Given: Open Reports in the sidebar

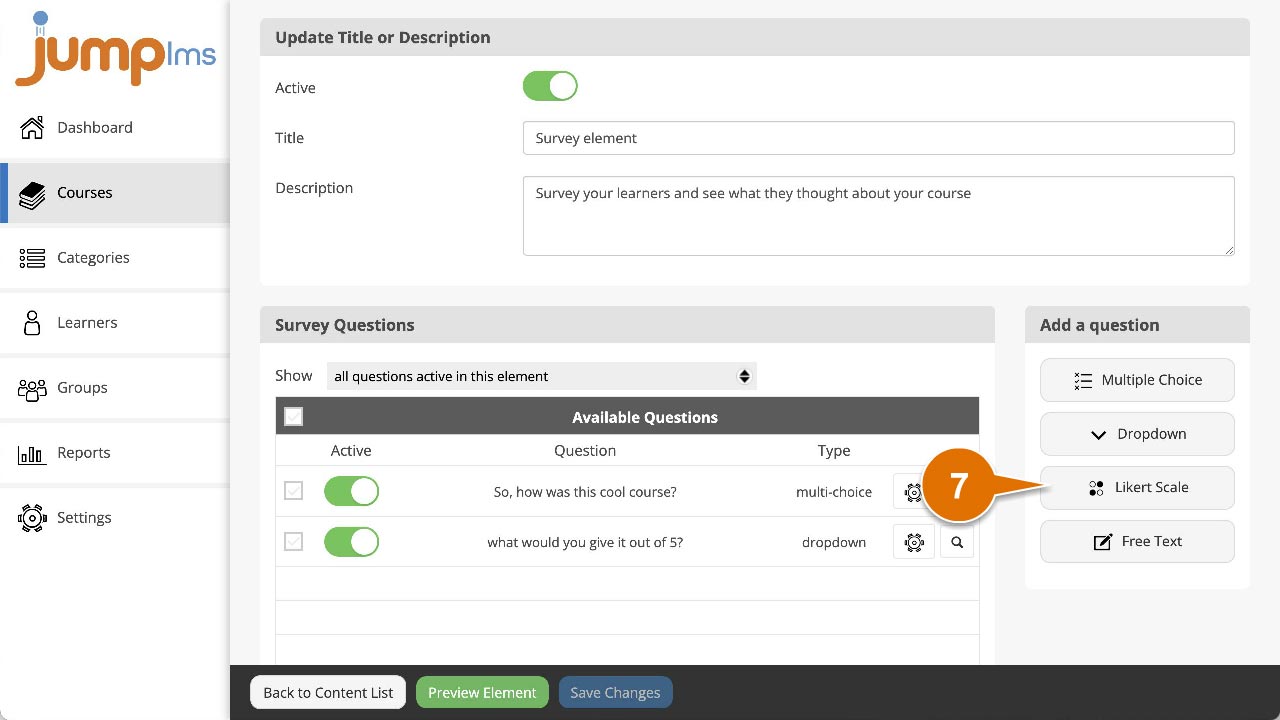Looking at the screenshot, I should point(115,452).
